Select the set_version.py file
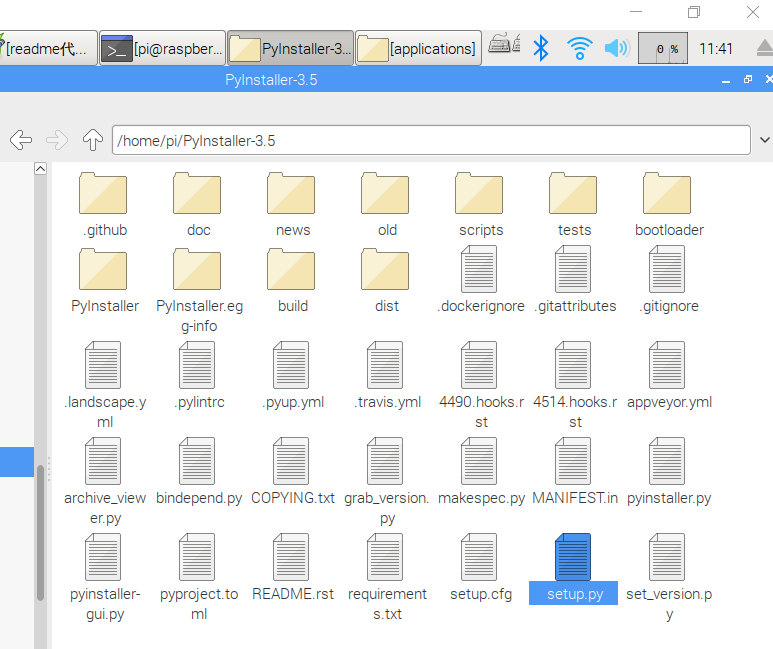The width and height of the screenshot is (773, 649). (668, 578)
